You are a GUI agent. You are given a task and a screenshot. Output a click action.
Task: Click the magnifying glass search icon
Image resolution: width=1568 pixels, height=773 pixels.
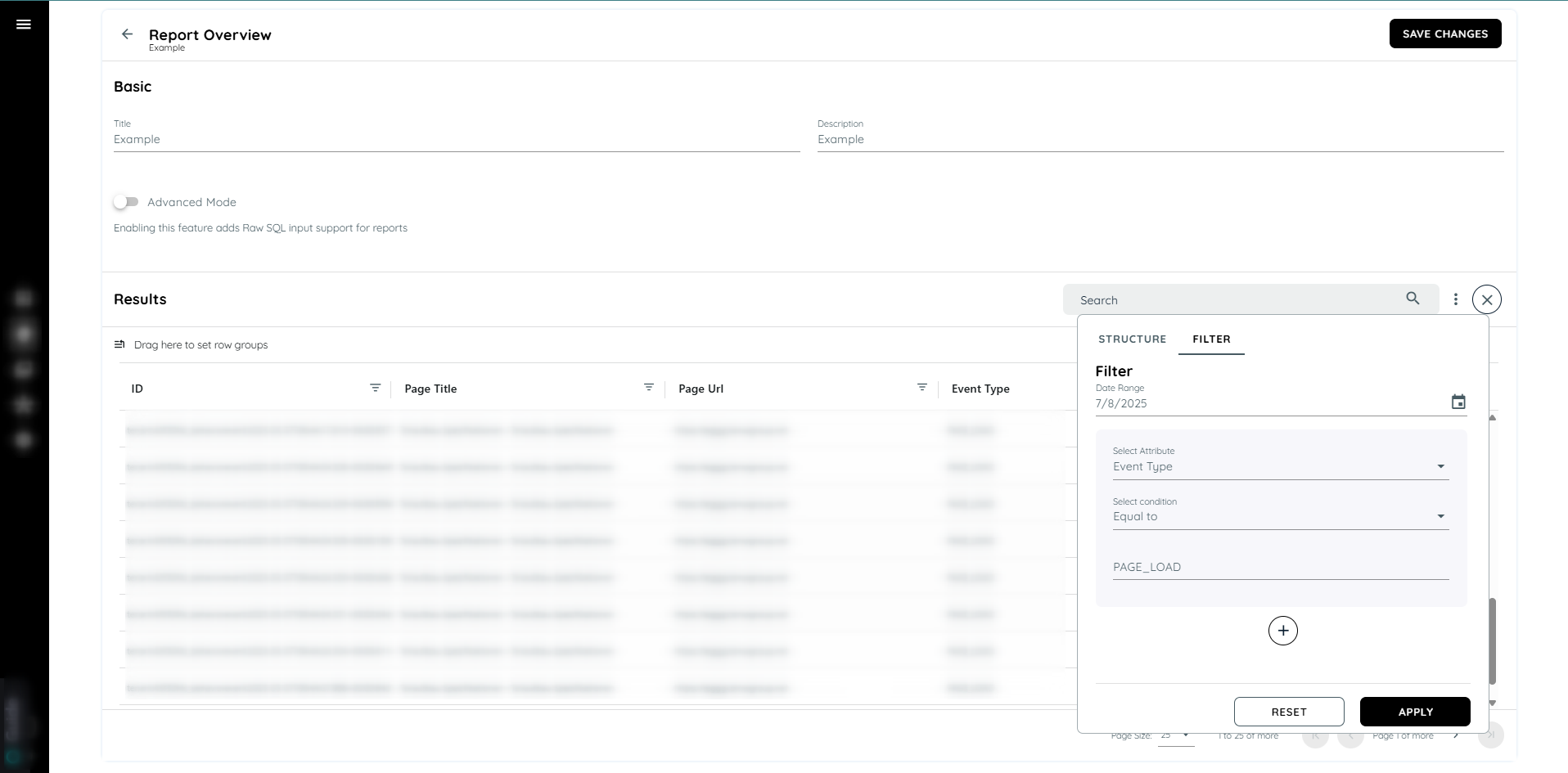tap(1413, 299)
